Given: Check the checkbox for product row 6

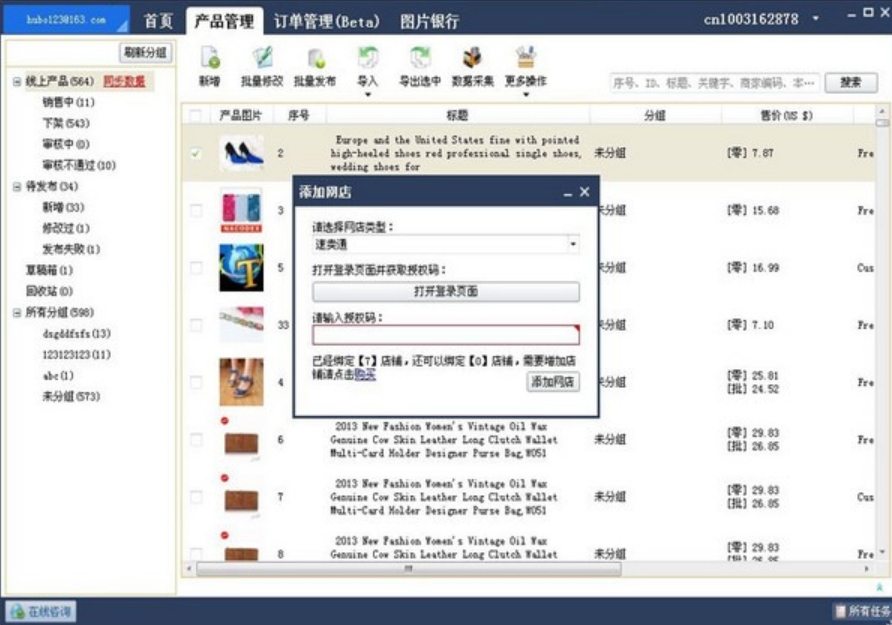Looking at the screenshot, I should [x=196, y=440].
